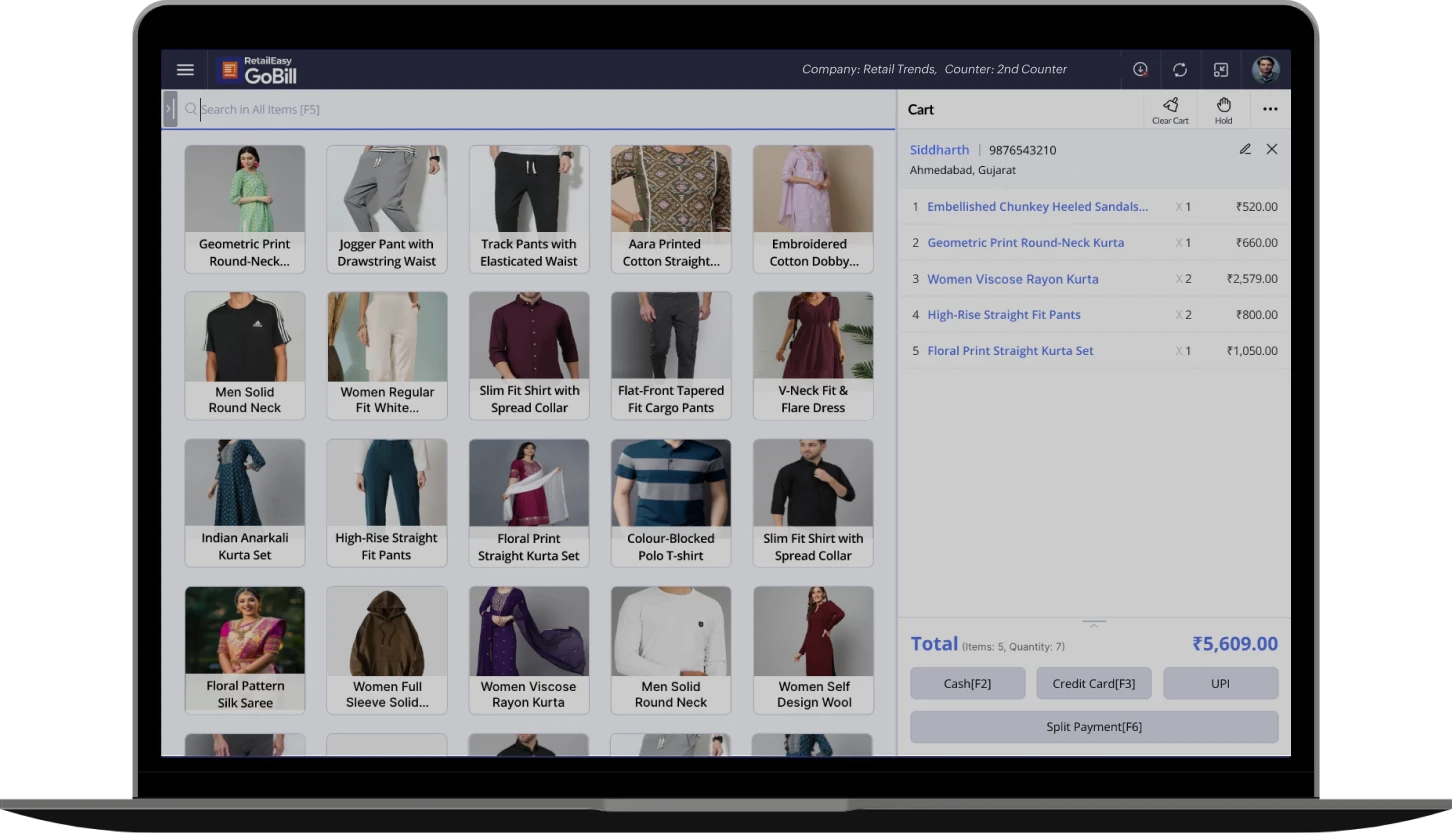Open the profile avatar menu
The image size is (1452, 833).
1266,69
